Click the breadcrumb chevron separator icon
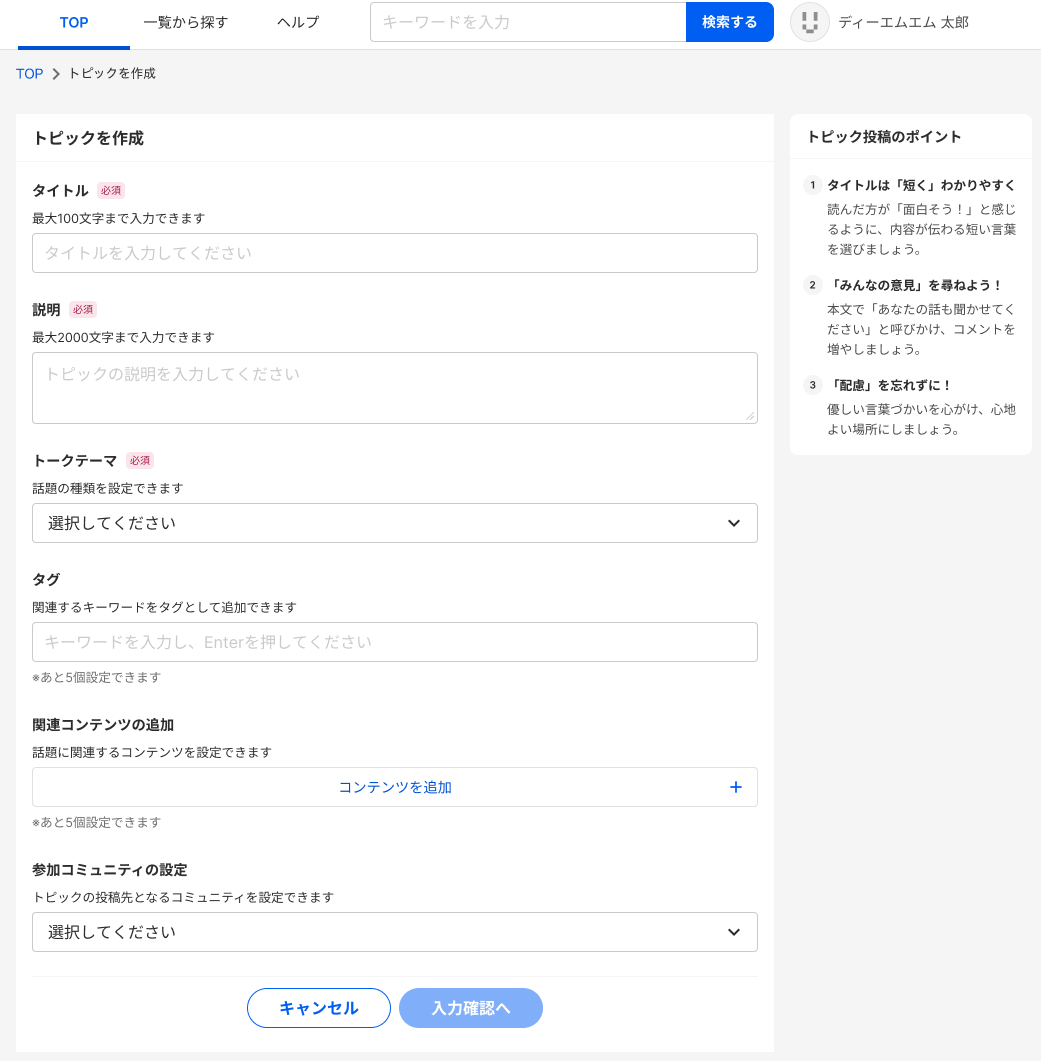This screenshot has height=1061, width=1041. pyautogui.click(x=56, y=74)
